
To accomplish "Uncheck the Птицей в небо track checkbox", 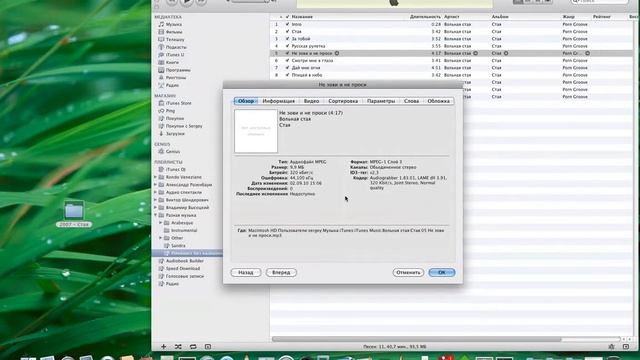I will pyautogui.click(x=287, y=75).
